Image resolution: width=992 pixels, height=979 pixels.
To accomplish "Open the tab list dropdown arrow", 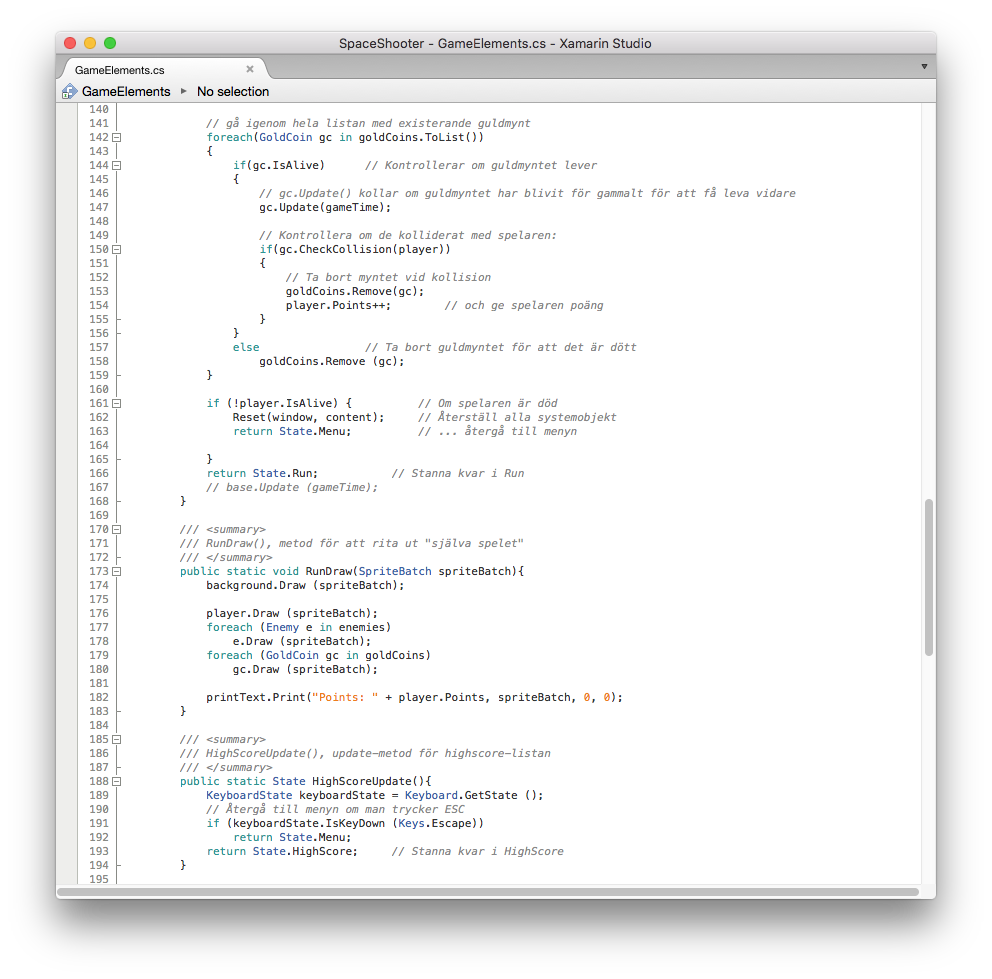I will (924, 66).
